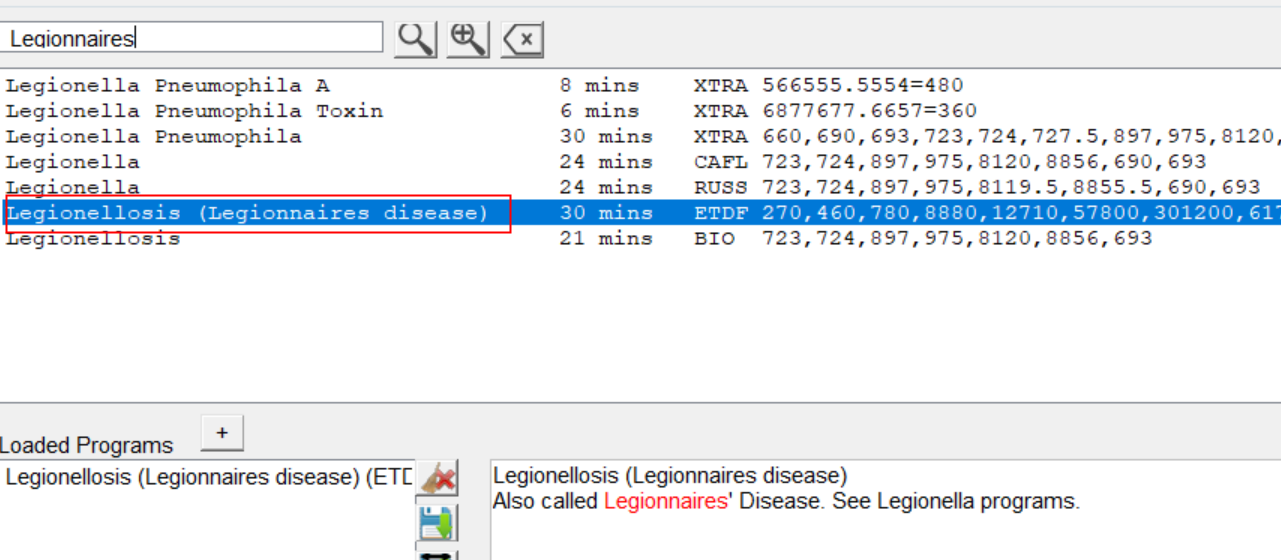Clear loaded programs with broom icon
Image resolution: width=1281 pixels, height=560 pixels.
pyautogui.click(x=437, y=479)
